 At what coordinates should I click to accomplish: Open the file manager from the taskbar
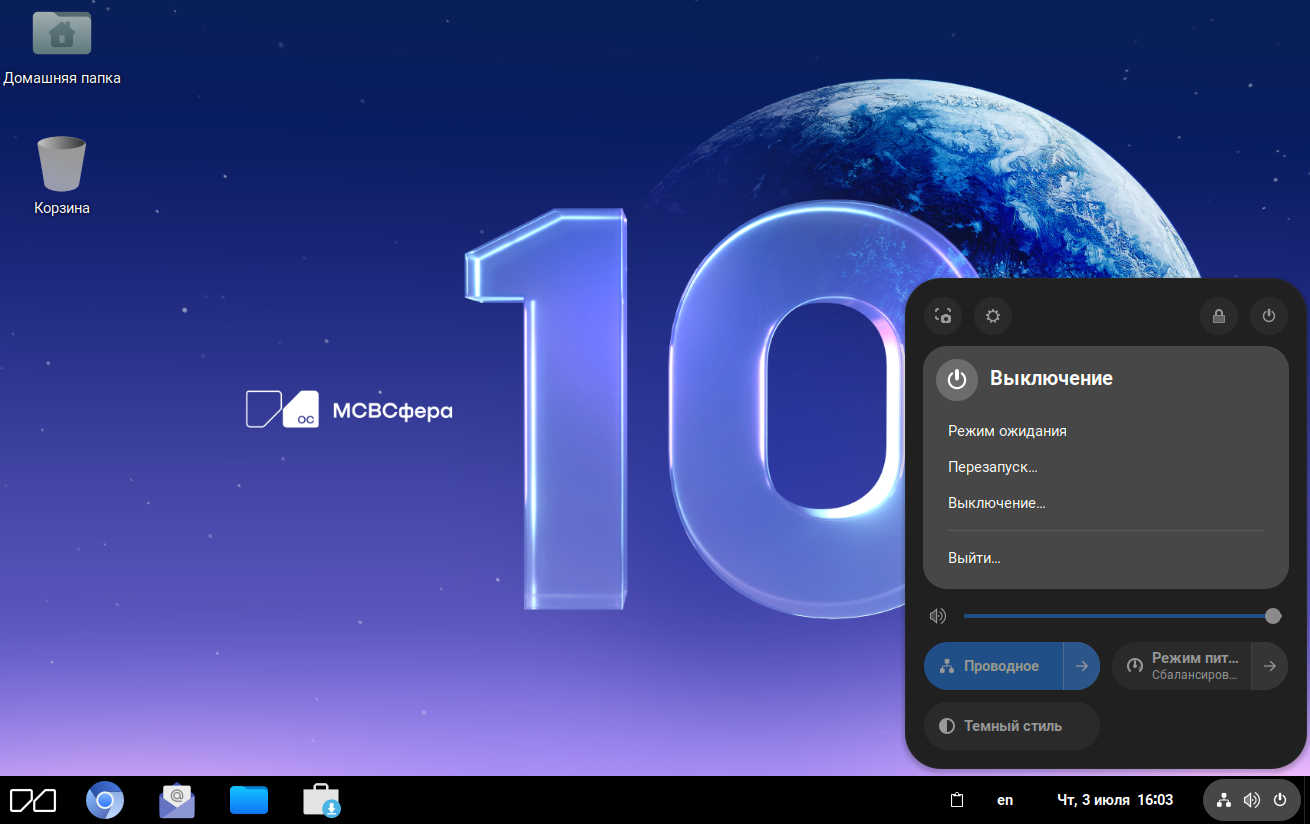tap(249, 800)
